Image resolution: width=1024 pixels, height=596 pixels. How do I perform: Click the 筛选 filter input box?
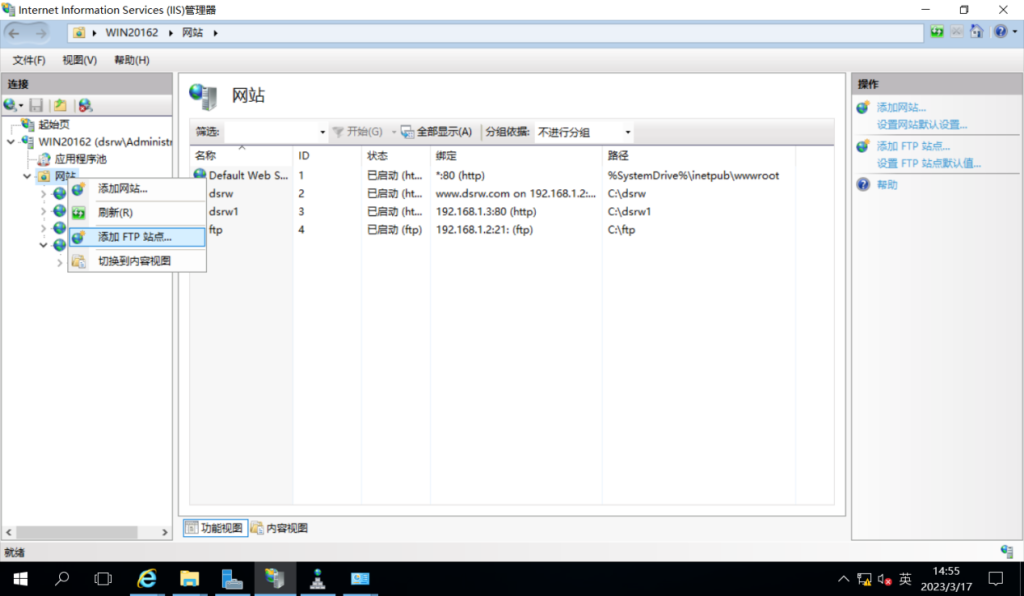(x=271, y=132)
